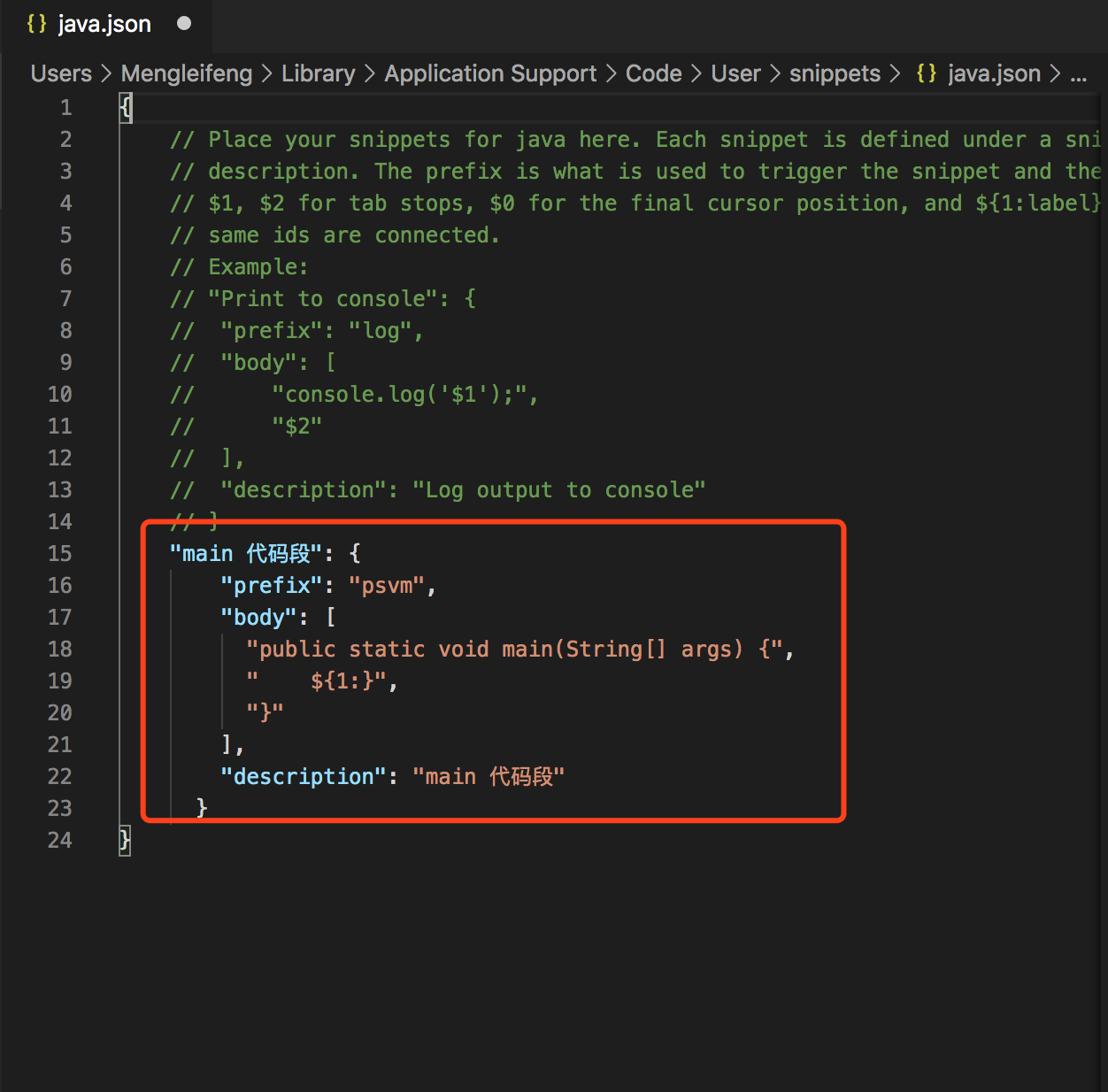Place cursor on "main 代码段" key
This screenshot has width=1108, height=1092.
pyautogui.click(x=246, y=554)
